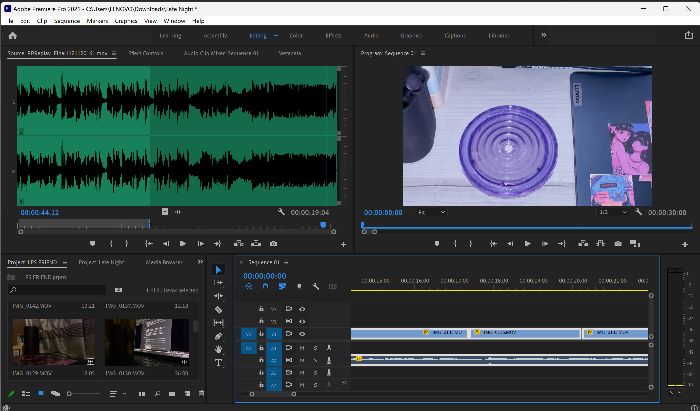The image size is (700, 411).
Task: Open the Sequence menu
Action: coord(67,21)
